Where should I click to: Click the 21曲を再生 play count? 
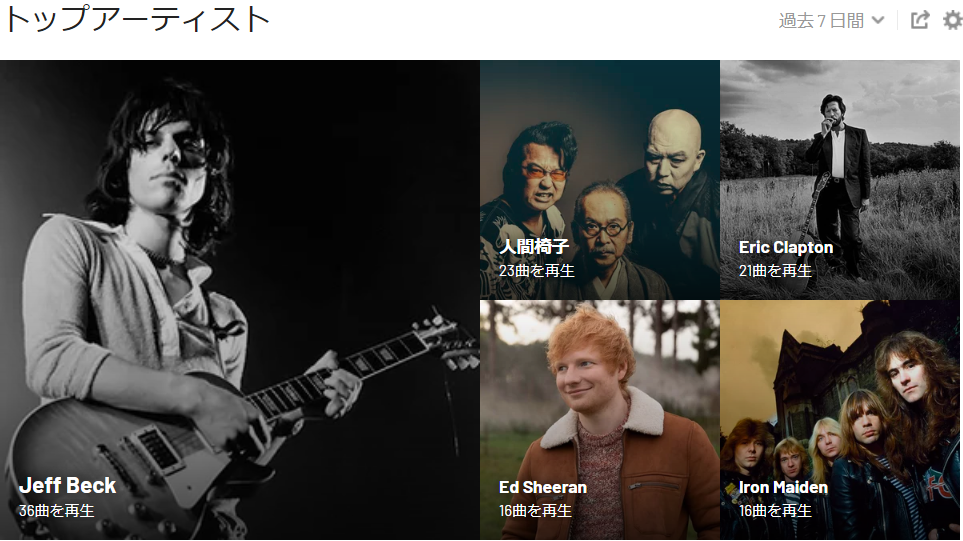coord(775,271)
